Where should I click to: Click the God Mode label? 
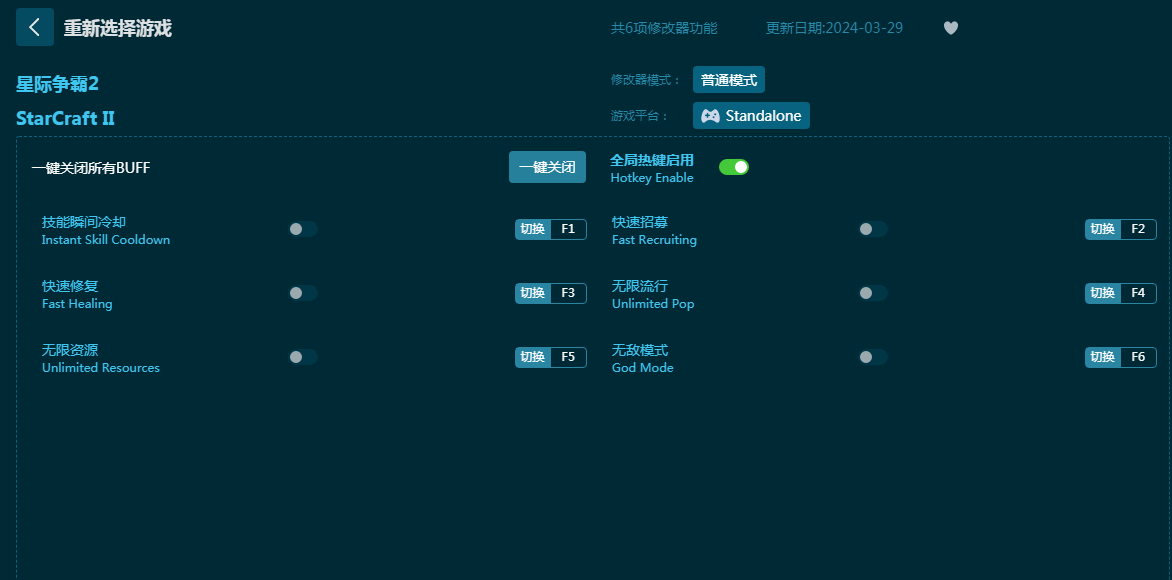(x=643, y=368)
